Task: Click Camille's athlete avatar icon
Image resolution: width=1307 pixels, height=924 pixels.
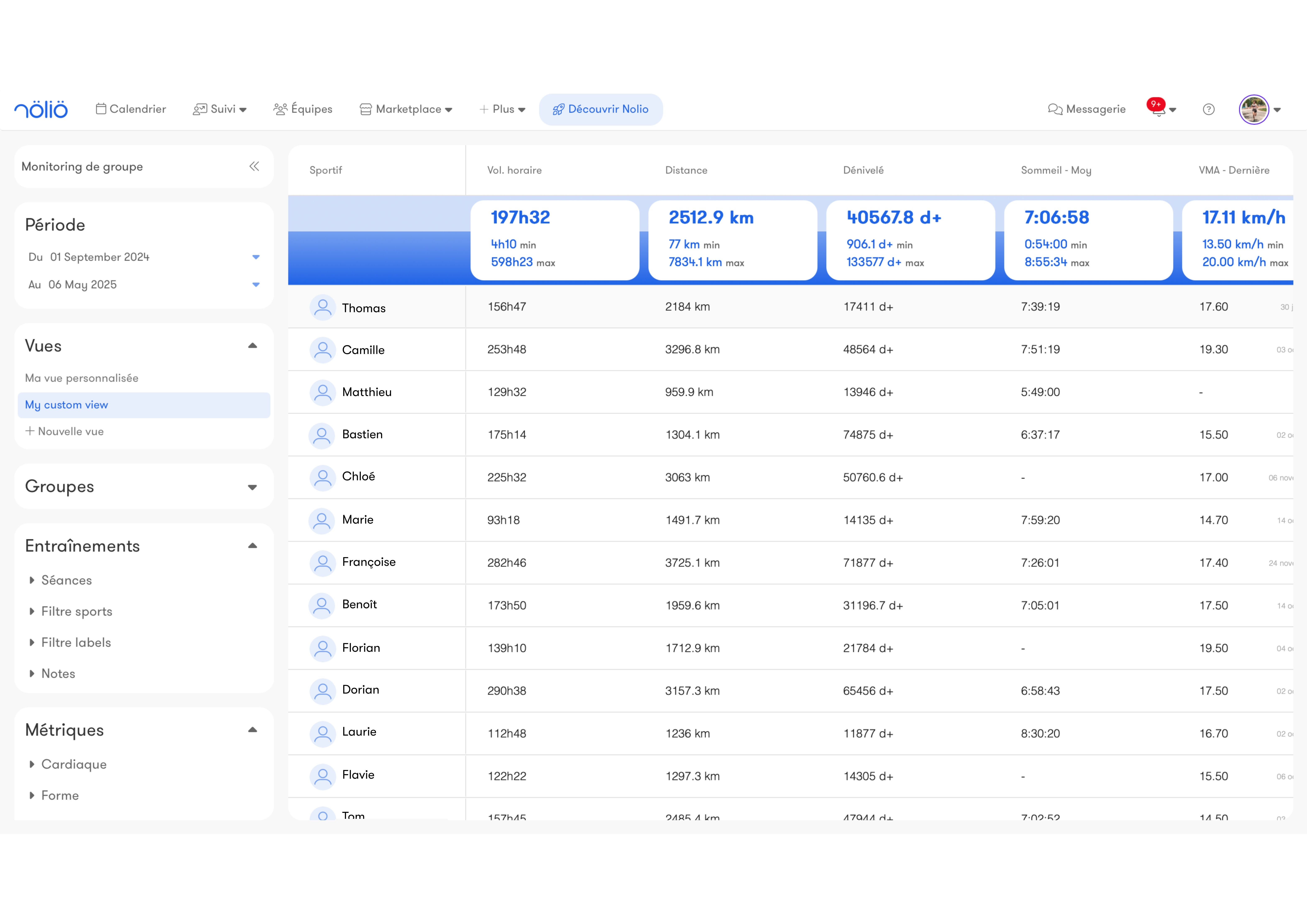Action: pos(322,350)
